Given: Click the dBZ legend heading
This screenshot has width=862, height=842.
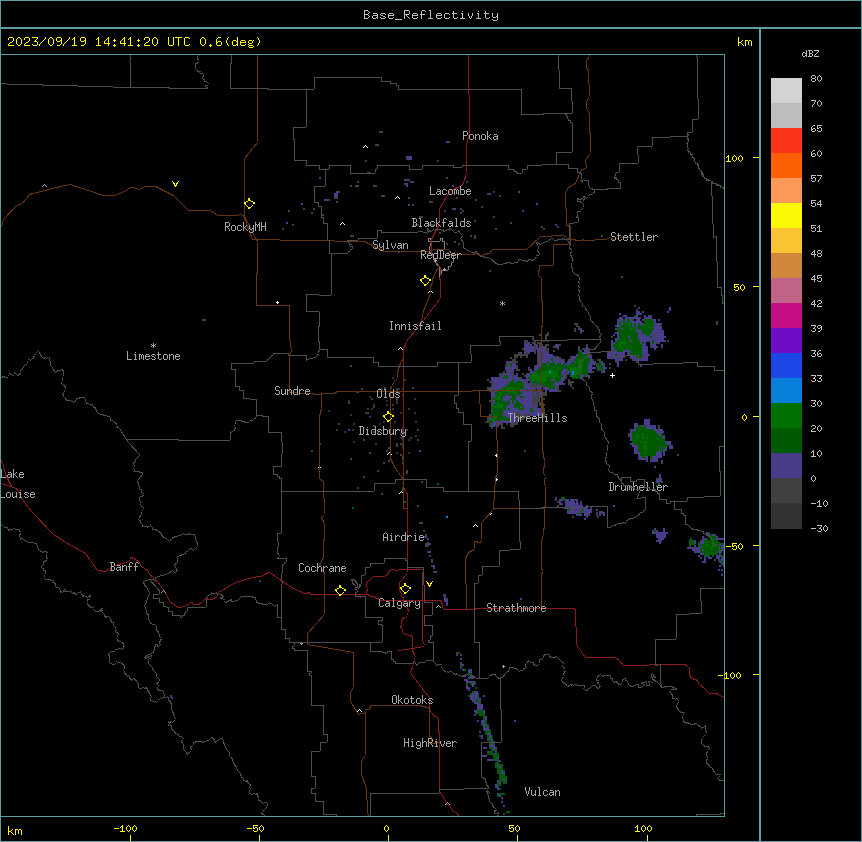Looking at the screenshot, I should point(810,54).
